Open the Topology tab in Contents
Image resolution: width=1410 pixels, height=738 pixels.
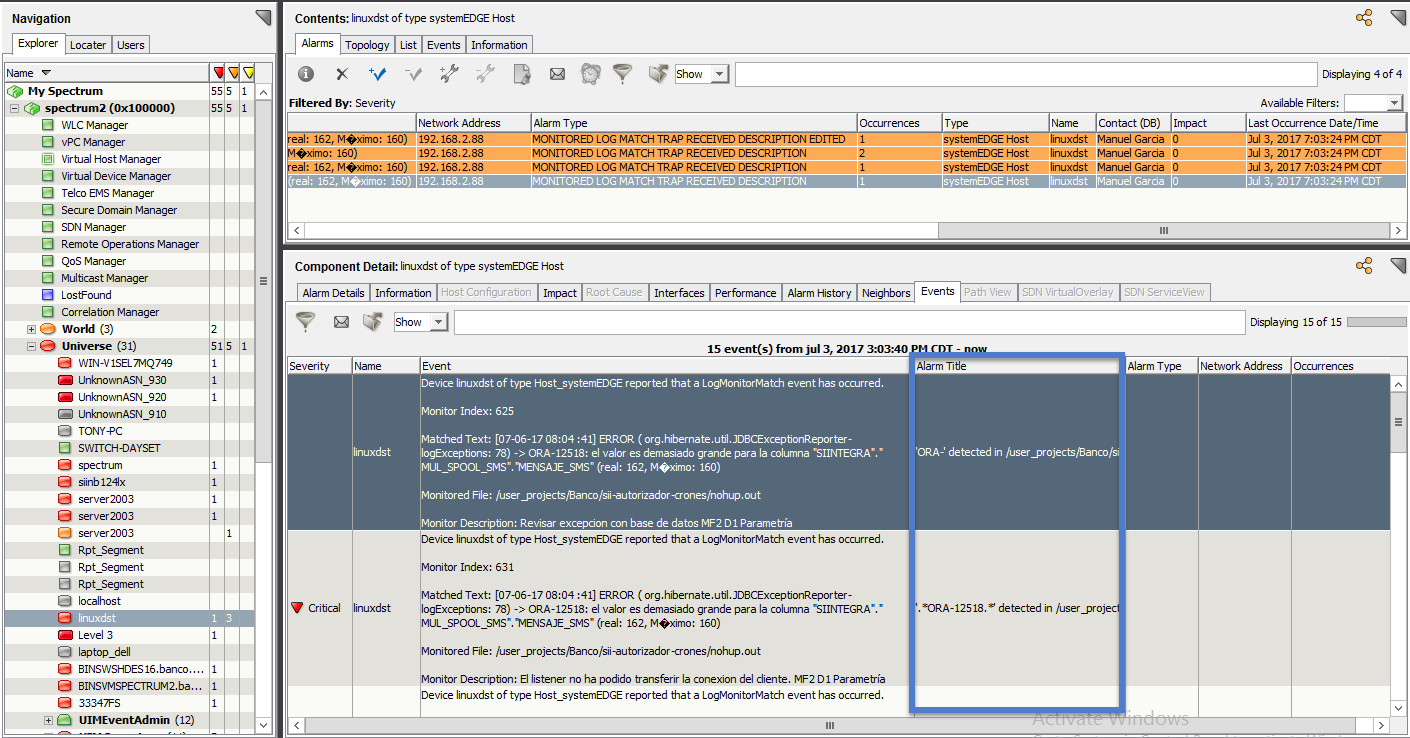pyautogui.click(x=367, y=45)
